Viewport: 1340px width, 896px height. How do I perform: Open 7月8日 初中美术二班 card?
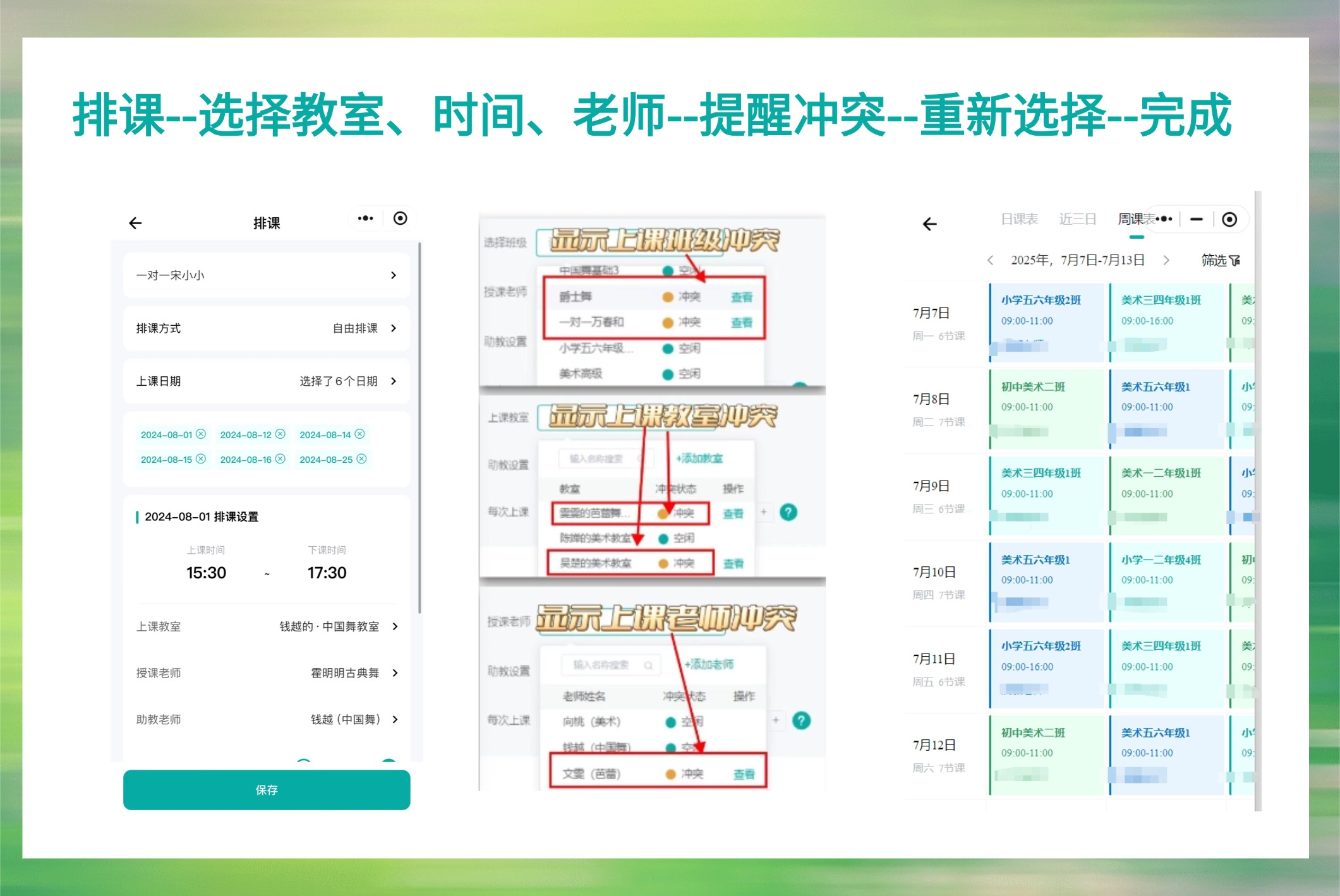coord(1046,409)
